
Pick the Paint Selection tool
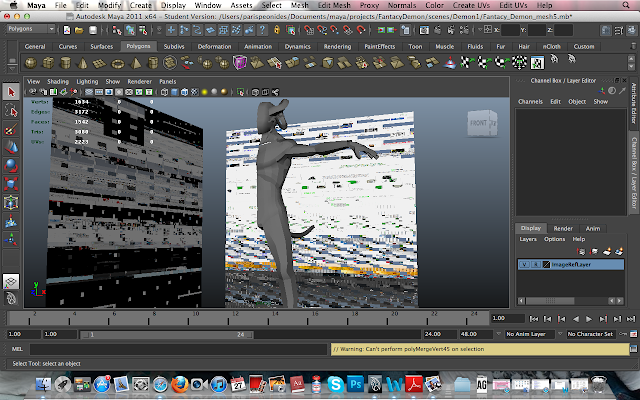pos(11,129)
